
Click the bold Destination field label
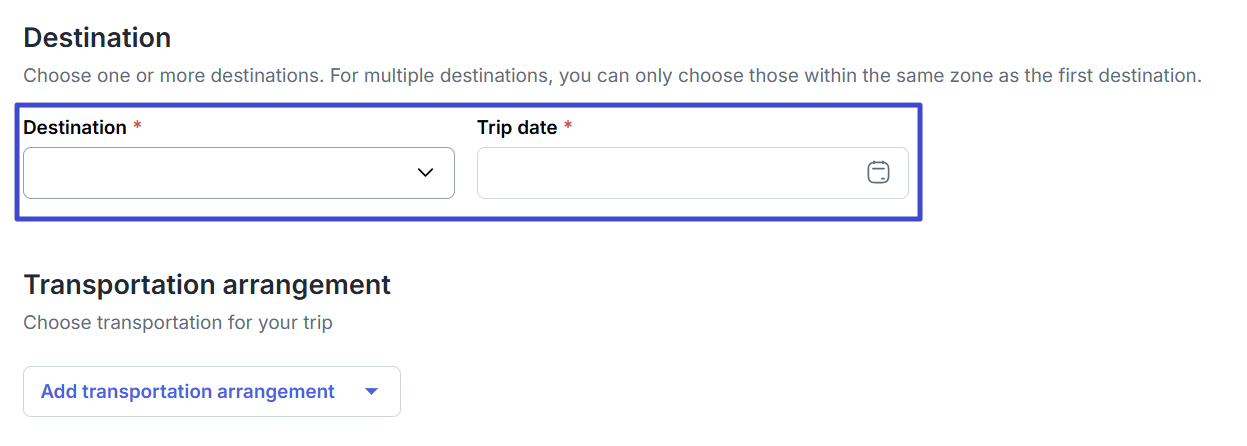coord(75,127)
